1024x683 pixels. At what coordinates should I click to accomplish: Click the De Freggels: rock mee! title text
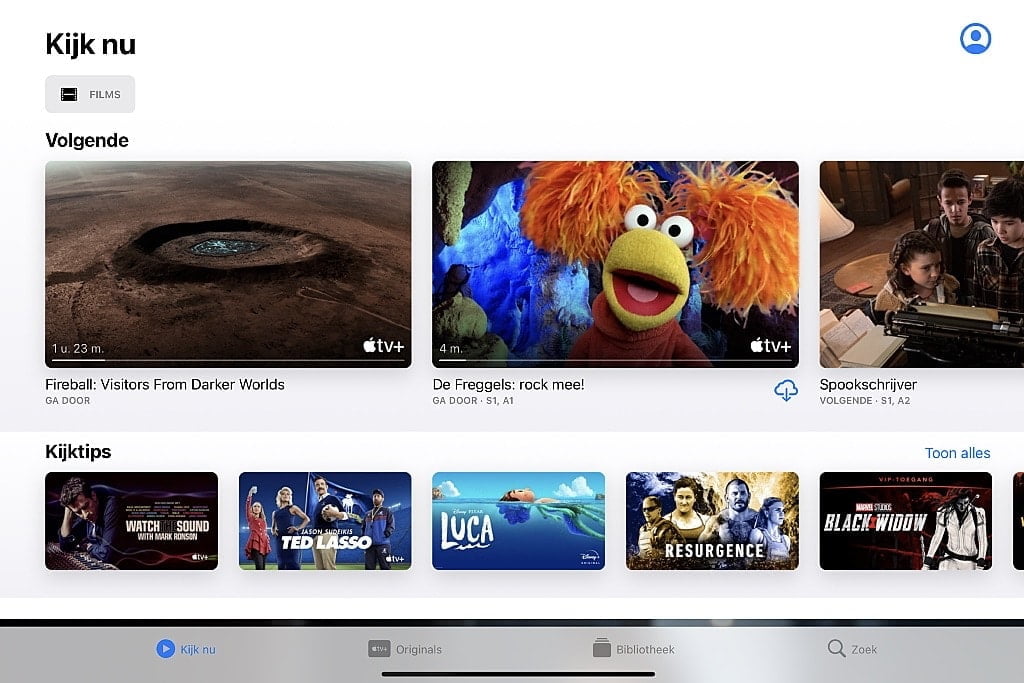tap(508, 385)
